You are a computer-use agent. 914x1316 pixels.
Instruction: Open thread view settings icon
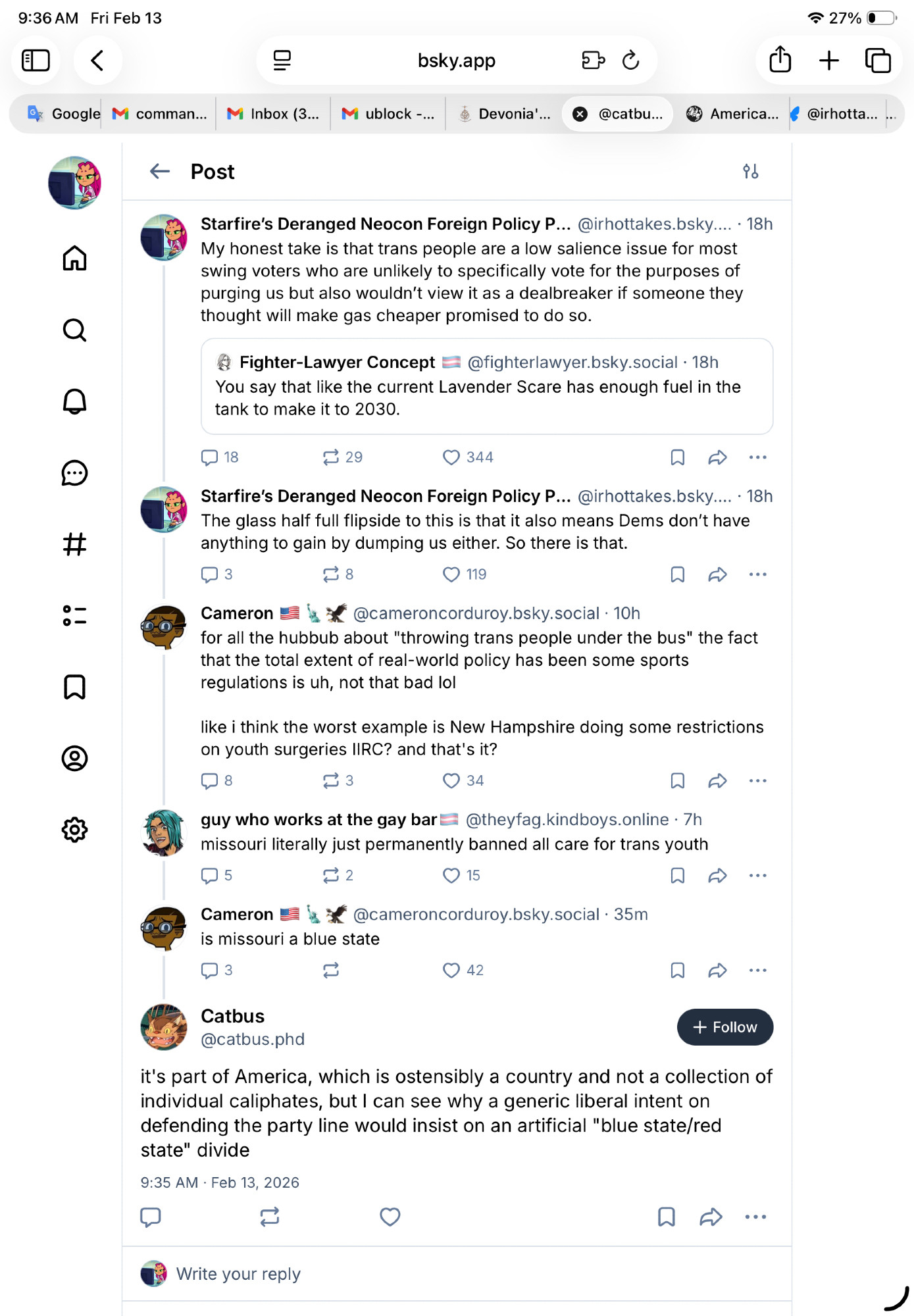click(750, 172)
